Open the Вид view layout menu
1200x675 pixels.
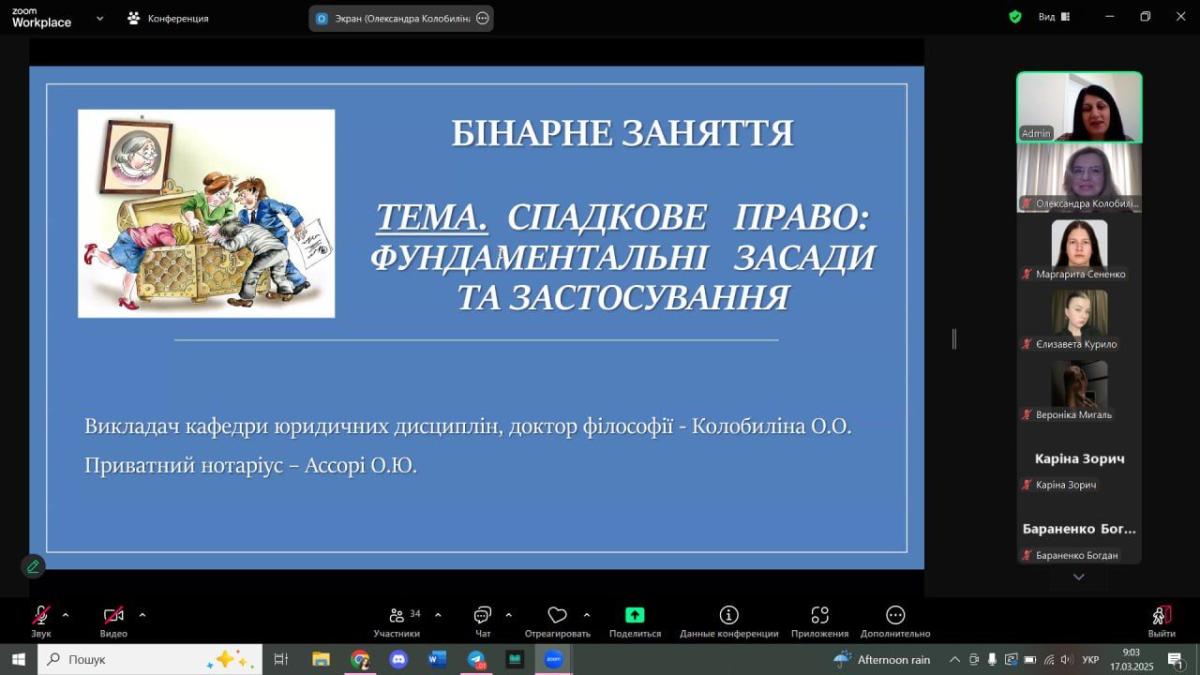(x=1054, y=17)
